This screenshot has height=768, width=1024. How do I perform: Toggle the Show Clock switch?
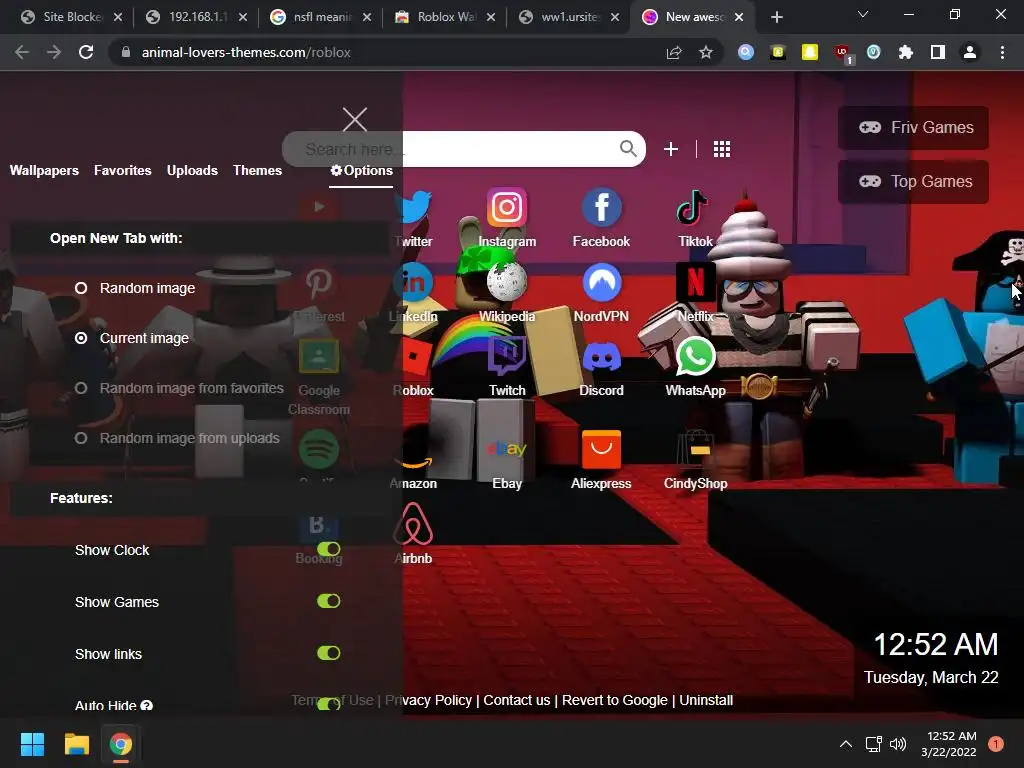[x=328, y=549]
